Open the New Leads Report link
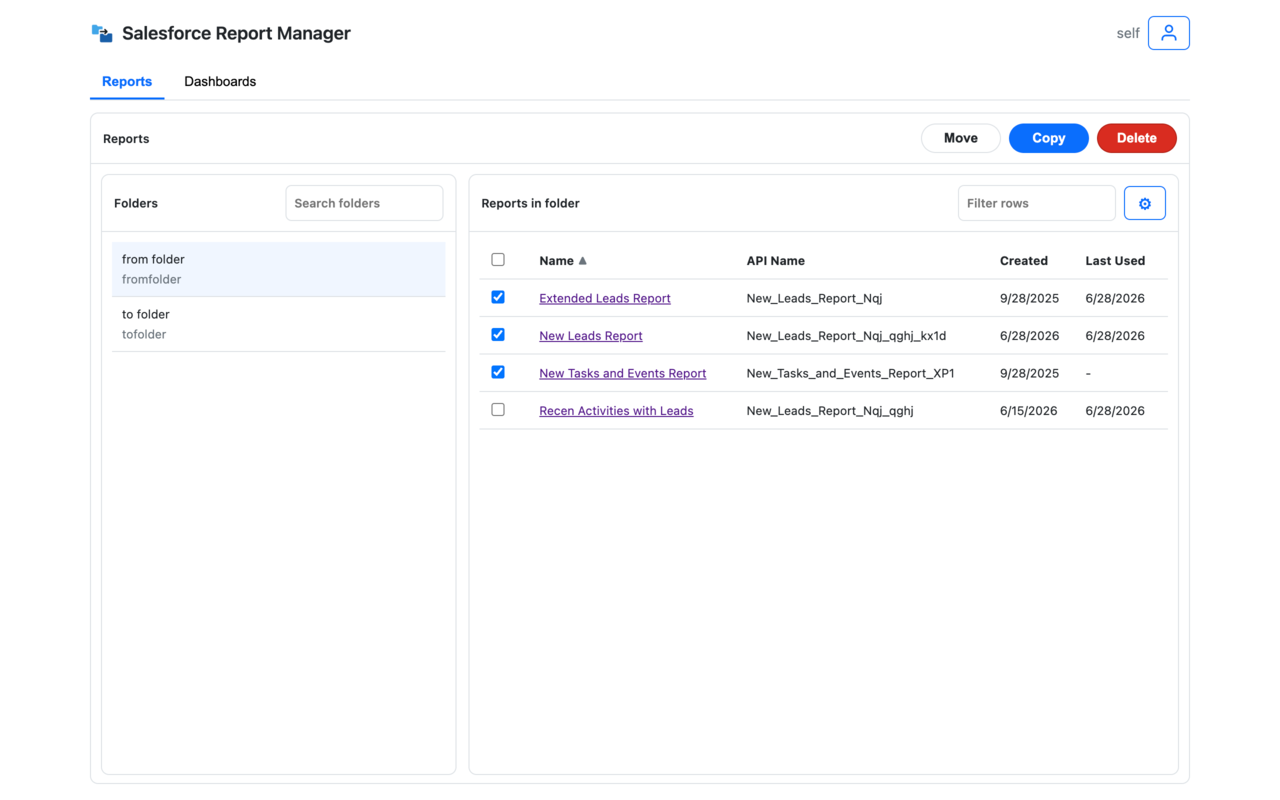This screenshot has height=800, width=1280. point(591,336)
